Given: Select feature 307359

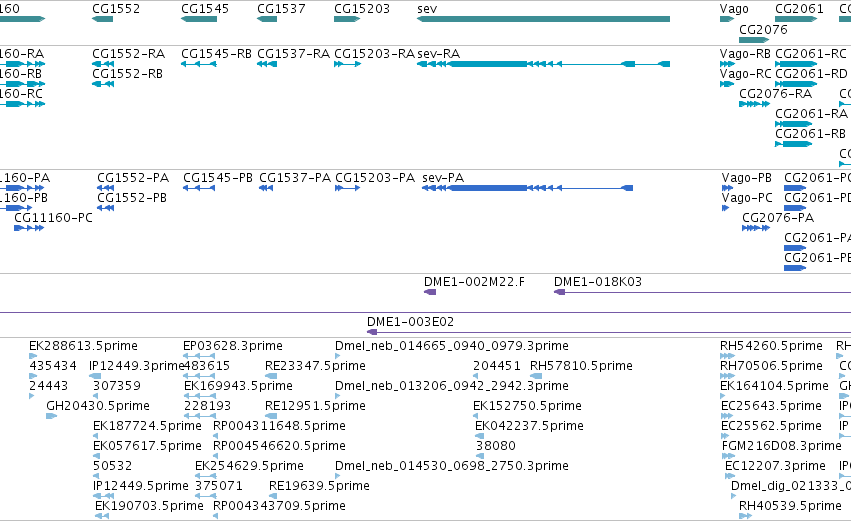Looking at the screenshot, I should click(x=96, y=396).
